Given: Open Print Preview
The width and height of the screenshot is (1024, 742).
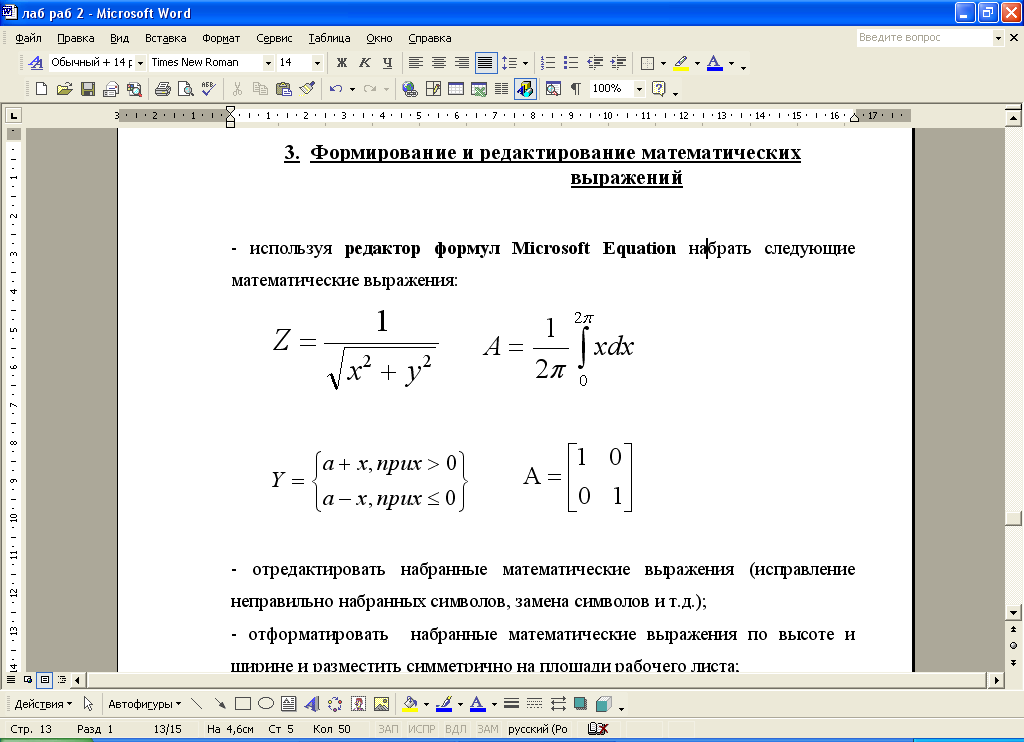Looking at the screenshot, I should tap(185, 89).
